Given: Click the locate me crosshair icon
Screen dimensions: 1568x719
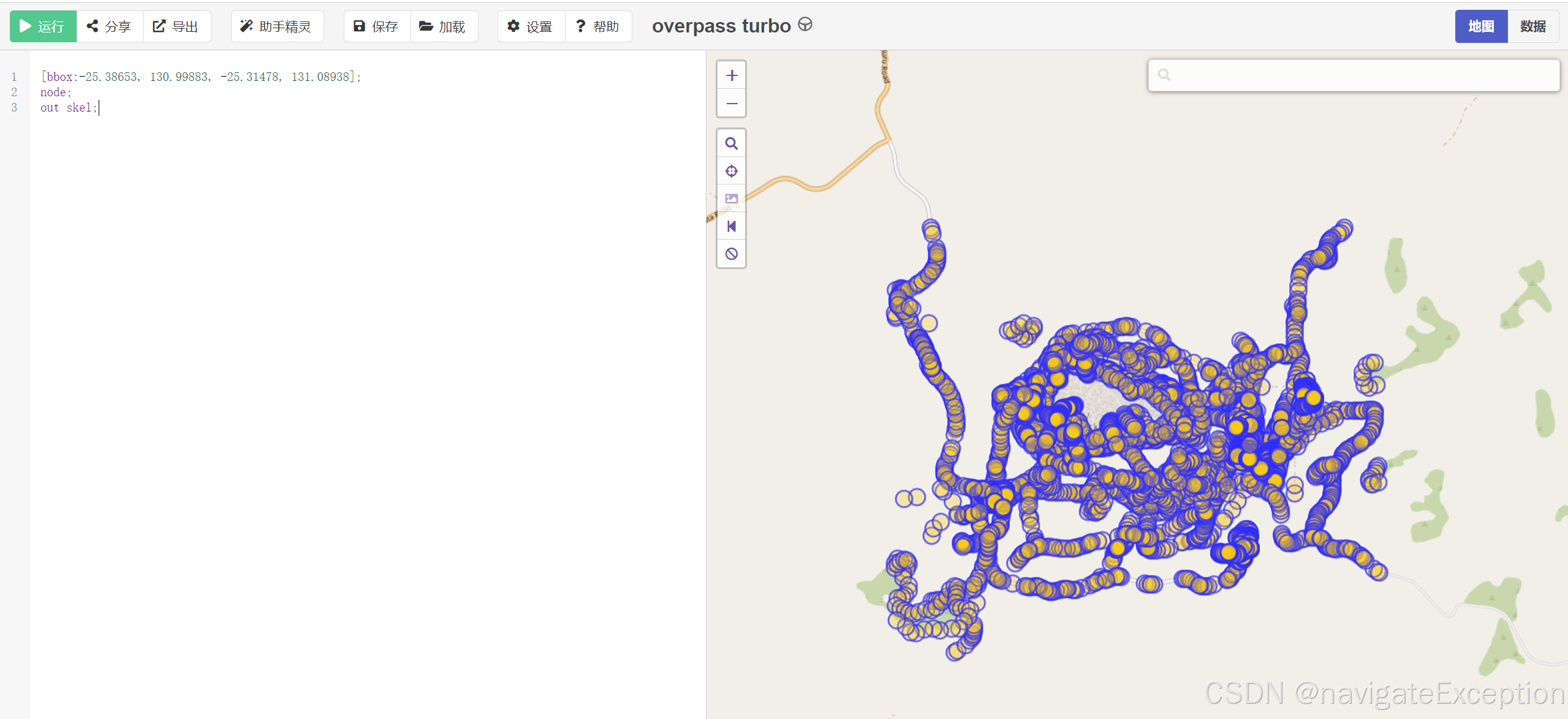Looking at the screenshot, I should (x=731, y=171).
